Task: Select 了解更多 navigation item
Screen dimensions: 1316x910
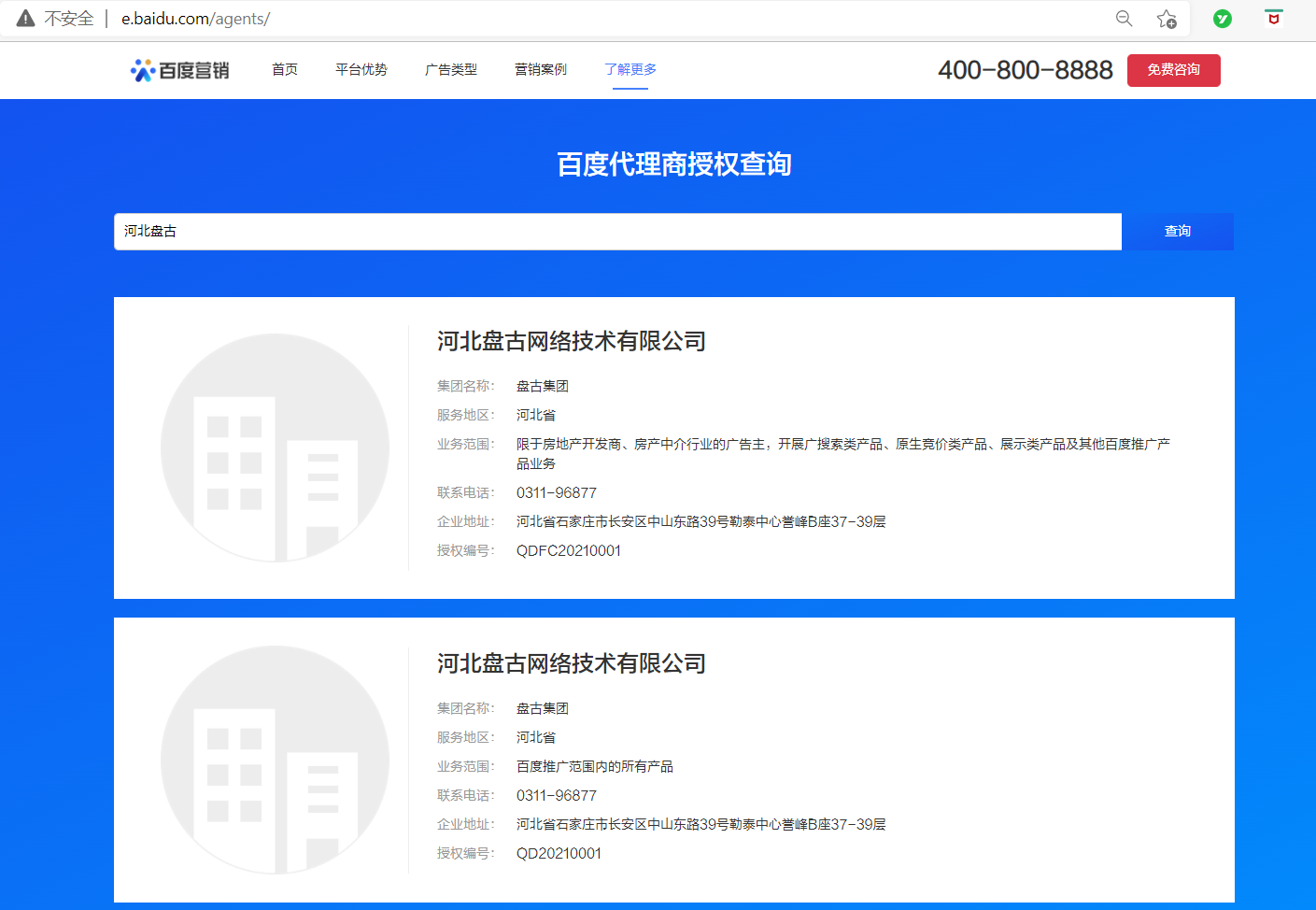Action: click(x=630, y=70)
